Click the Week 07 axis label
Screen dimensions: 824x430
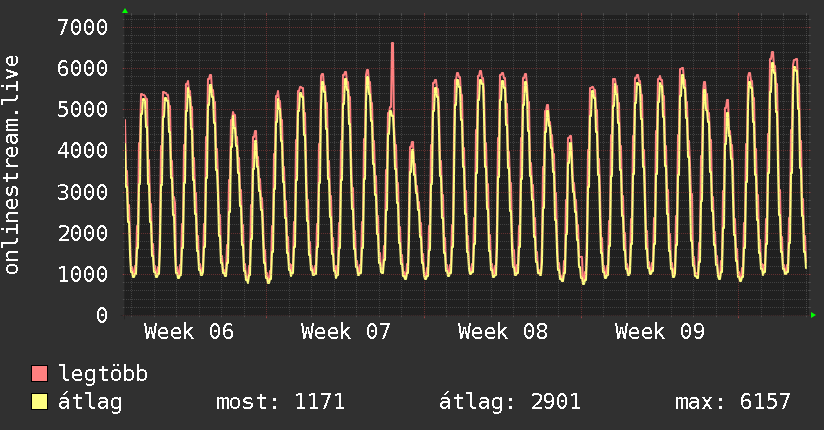pyautogui.click(x=346, y=332)
